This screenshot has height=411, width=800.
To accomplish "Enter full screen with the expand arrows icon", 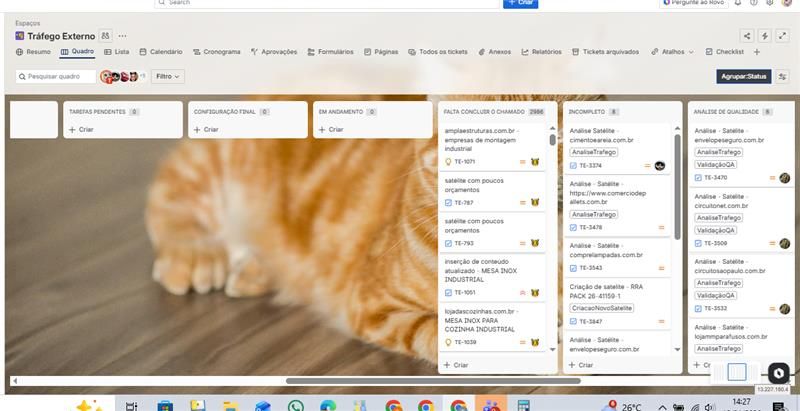I will pyautogui.click(x=782, y=36).
